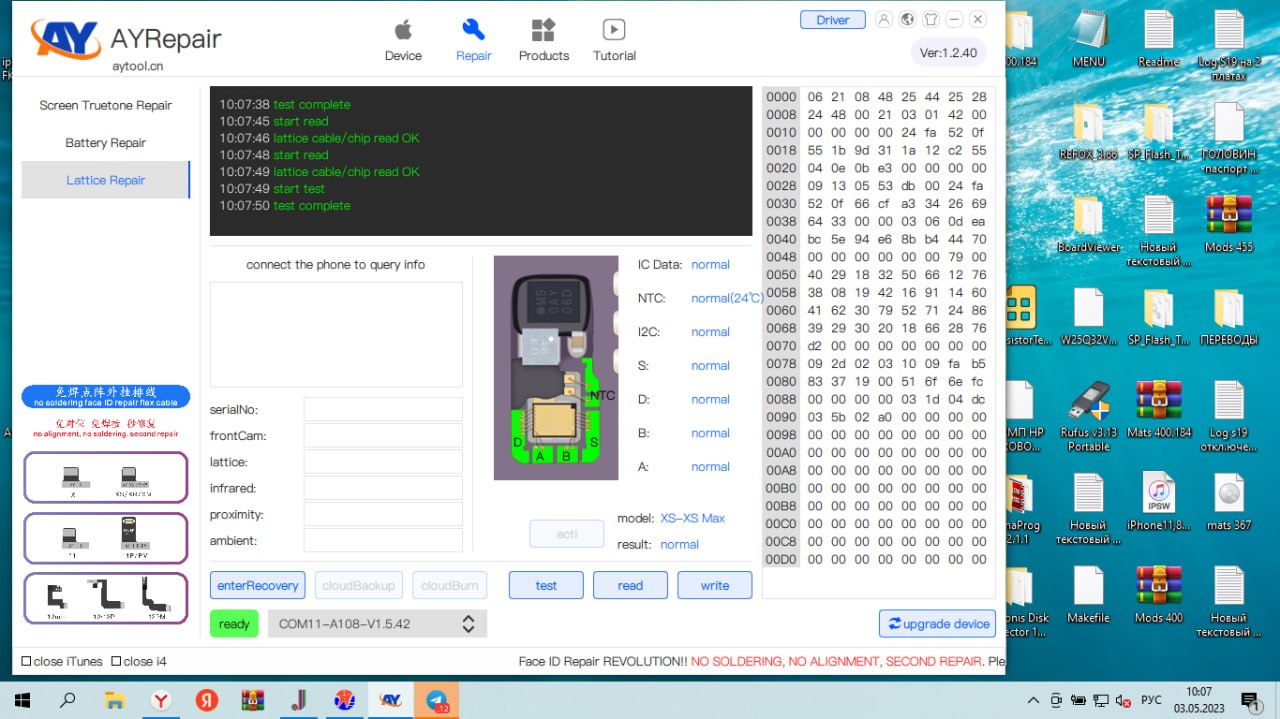Launch Rufus v3.13 Portable
Image resolution: width=1280 pixels, height=719 pixels.
pyautogui.click(x=1088, y=416)
